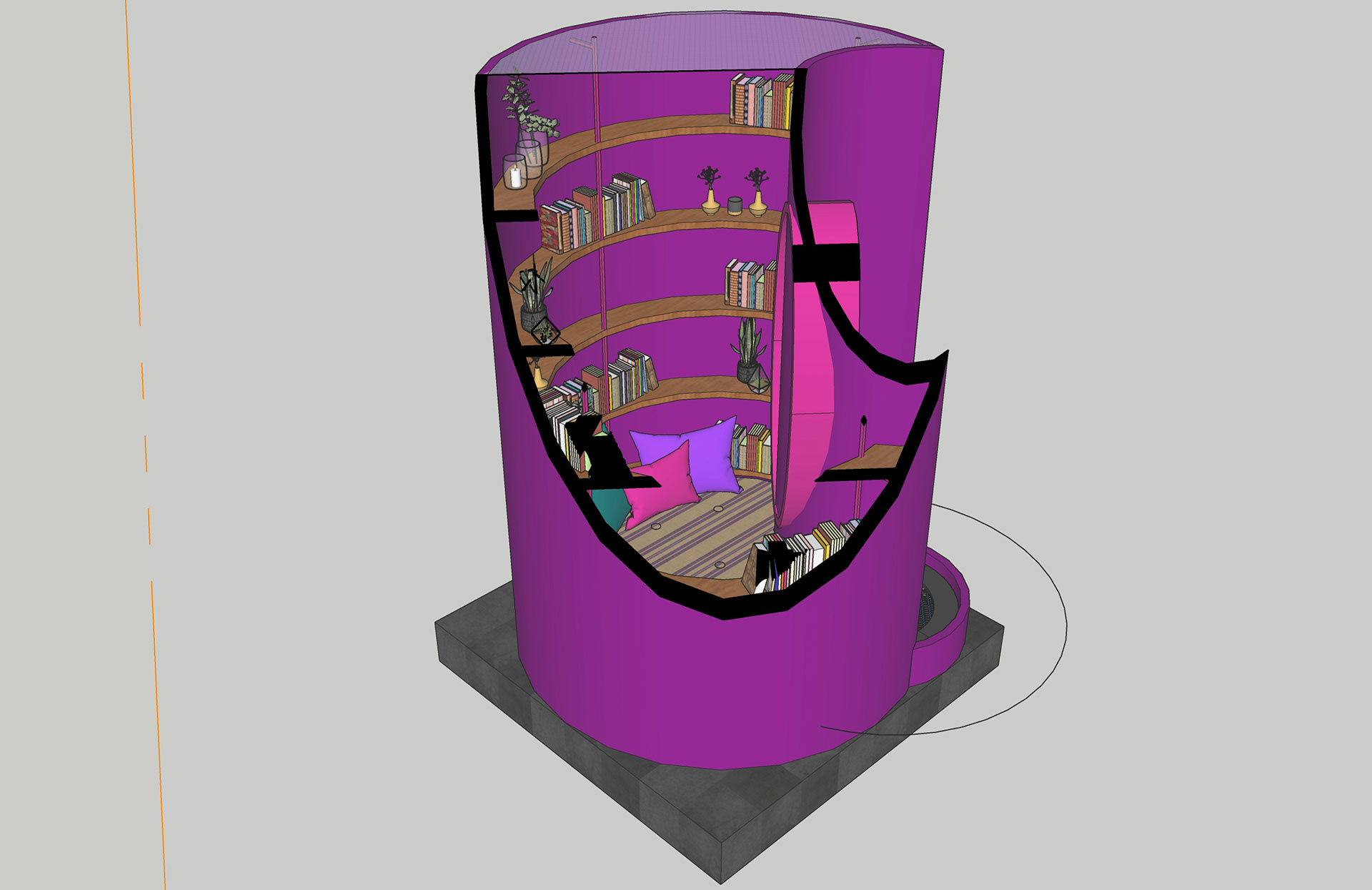Click the orange axis line
The image size is (1372, 890).
point(146,443)
